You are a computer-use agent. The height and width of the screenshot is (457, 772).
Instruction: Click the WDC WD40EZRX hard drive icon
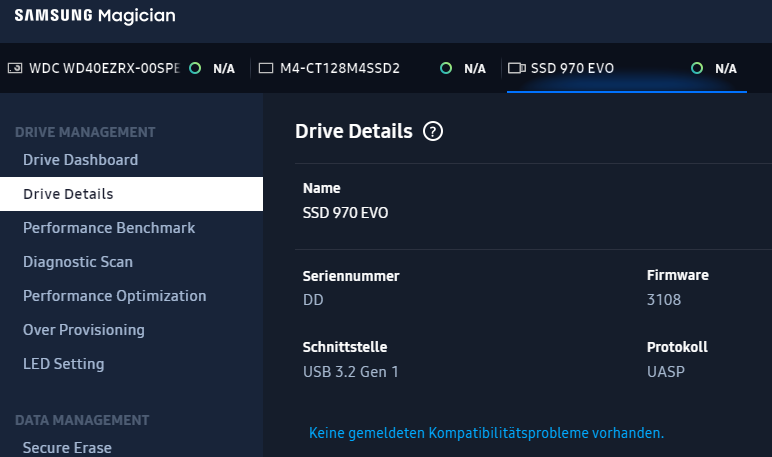[15, 68]
